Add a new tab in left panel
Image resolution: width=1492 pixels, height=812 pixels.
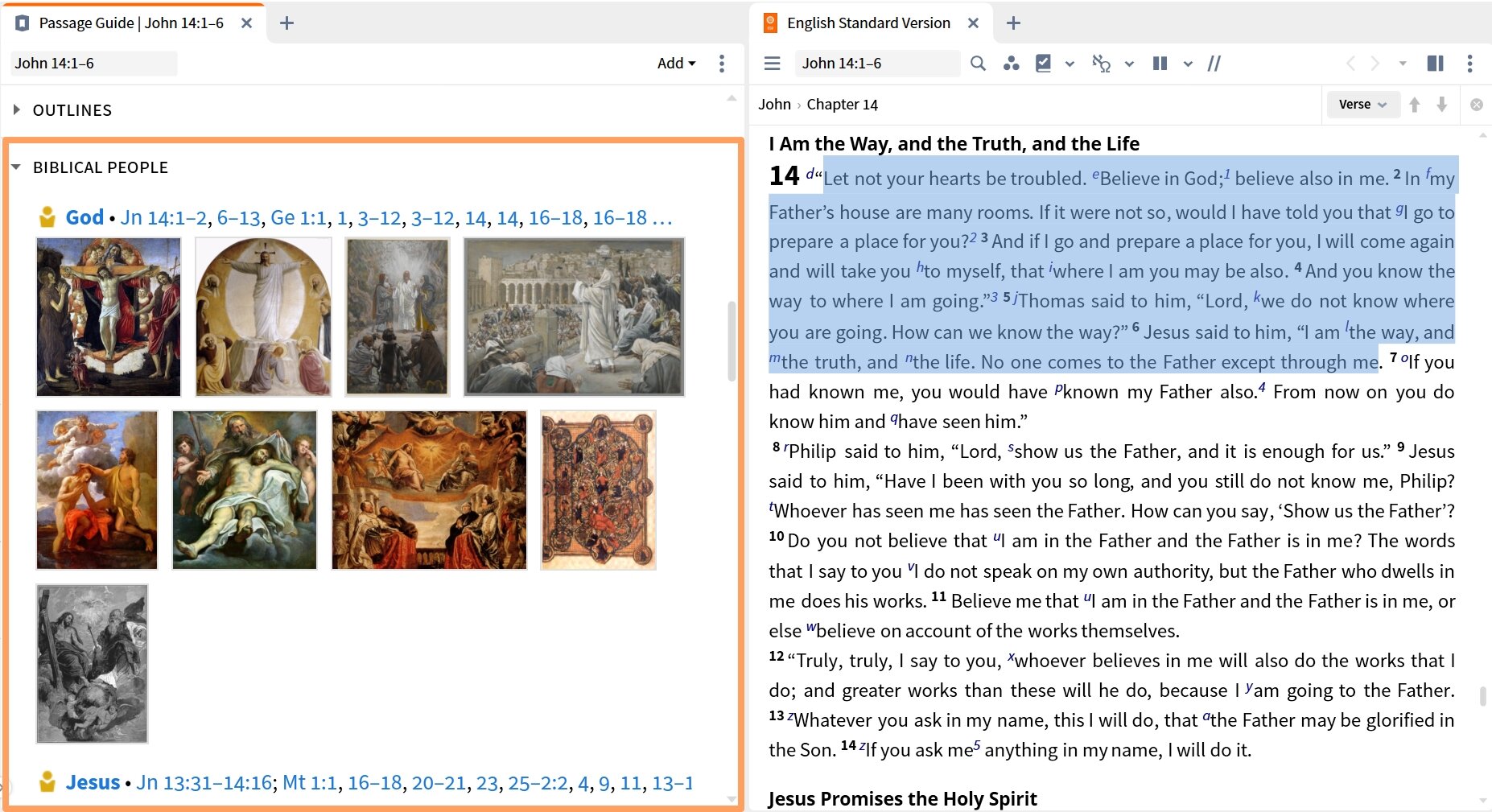point(286,23)
